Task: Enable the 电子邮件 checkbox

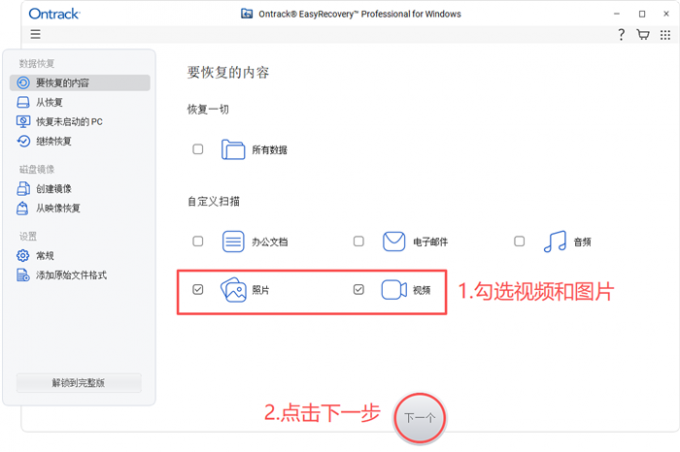Action: tap(359, 241)
